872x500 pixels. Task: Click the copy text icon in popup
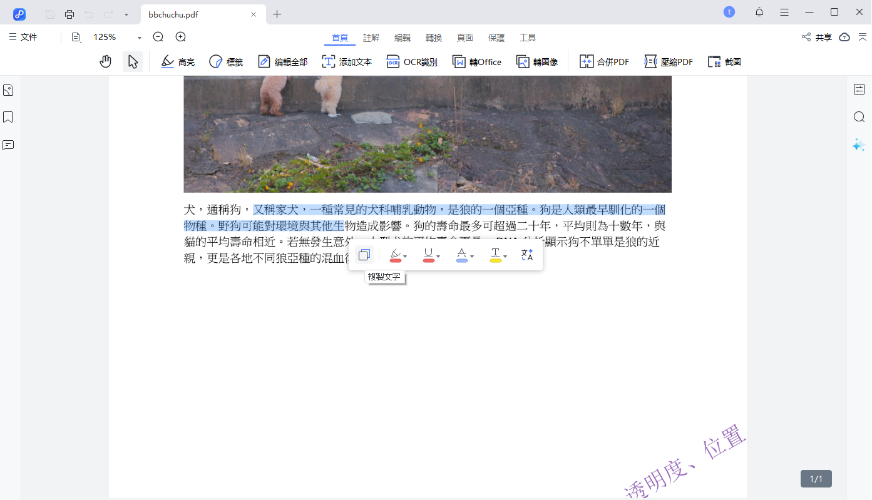(x=364, y=255)
